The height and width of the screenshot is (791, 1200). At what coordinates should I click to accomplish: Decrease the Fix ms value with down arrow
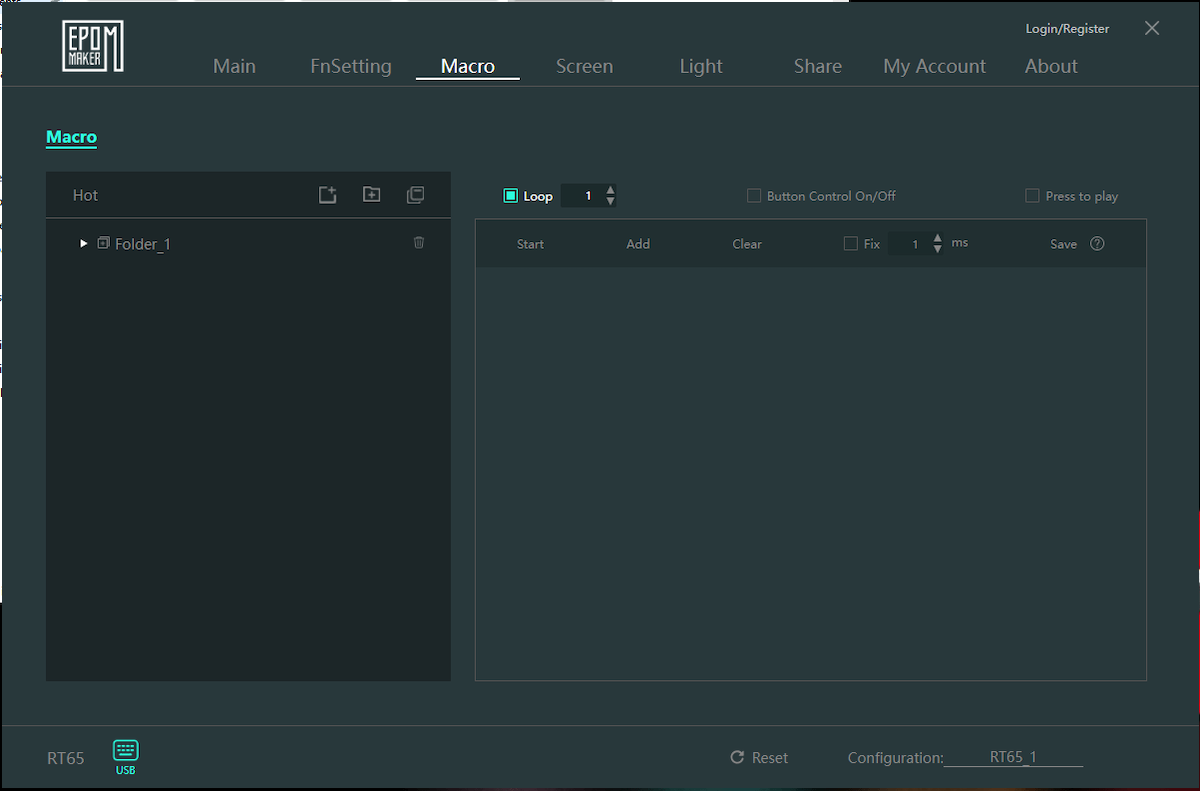tap(937, 249)
